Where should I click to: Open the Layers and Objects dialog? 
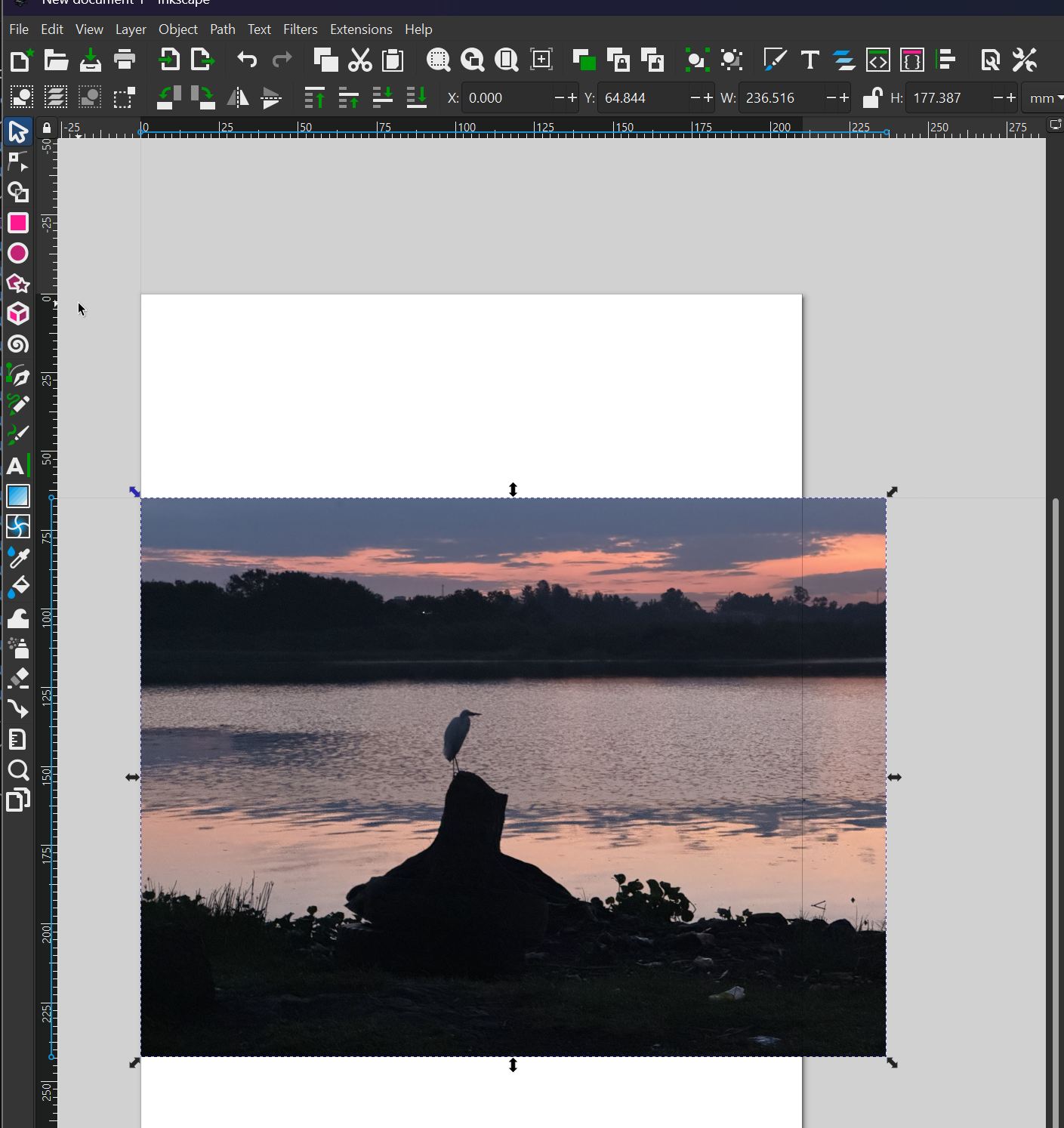843,60
